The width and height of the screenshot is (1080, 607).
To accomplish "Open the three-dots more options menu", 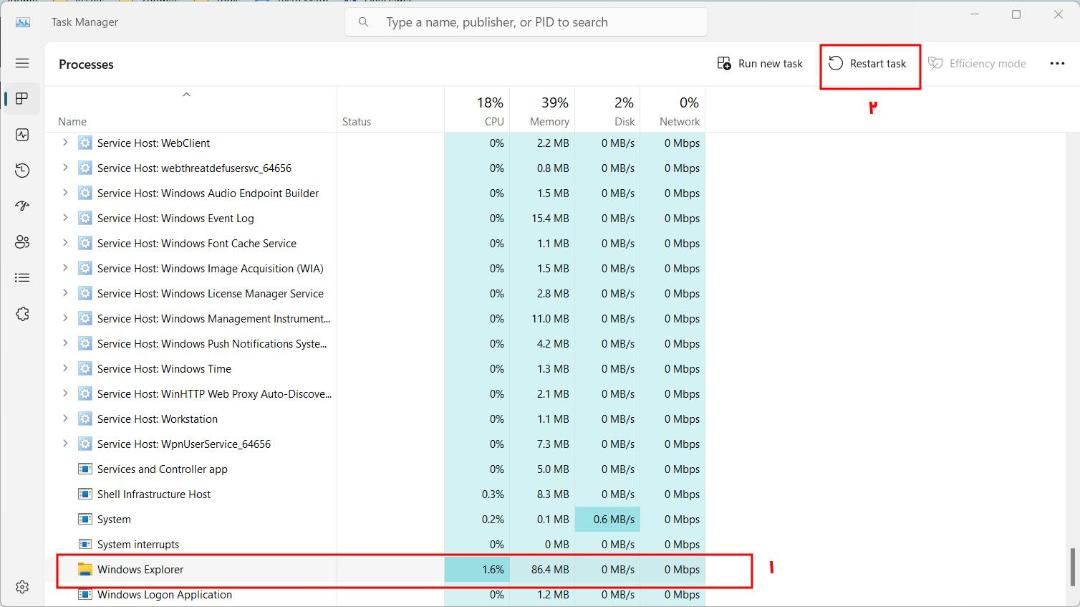I will (1057, 63).
